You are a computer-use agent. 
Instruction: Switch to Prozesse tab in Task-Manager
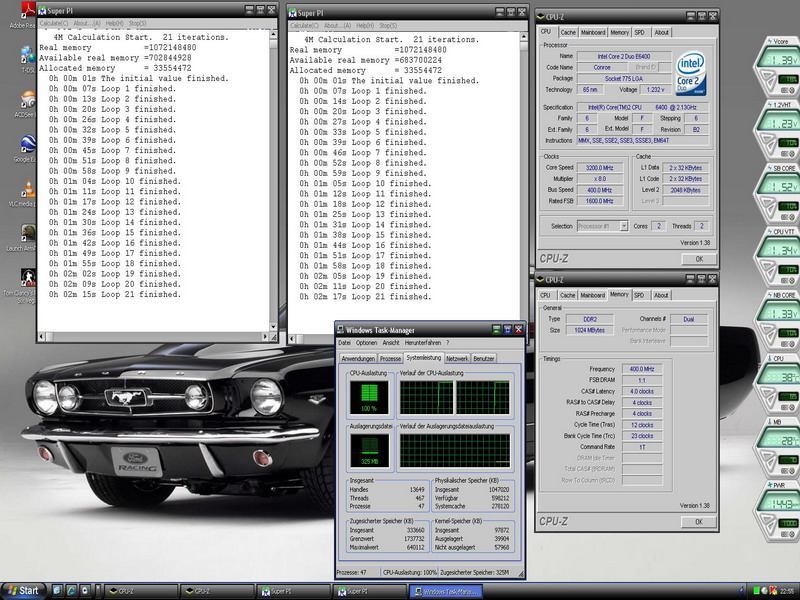pos(390,359)
